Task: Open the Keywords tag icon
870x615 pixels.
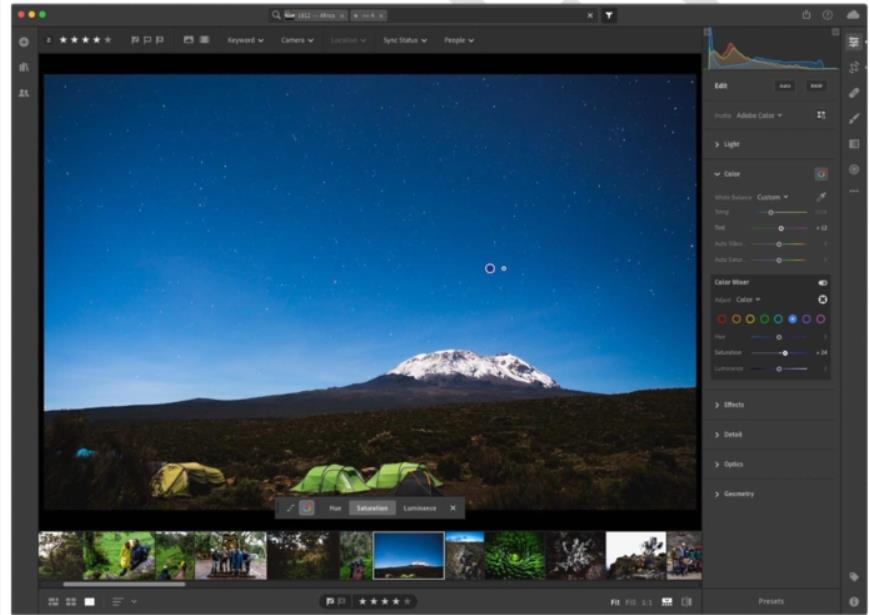Action: tap(854, 577)
